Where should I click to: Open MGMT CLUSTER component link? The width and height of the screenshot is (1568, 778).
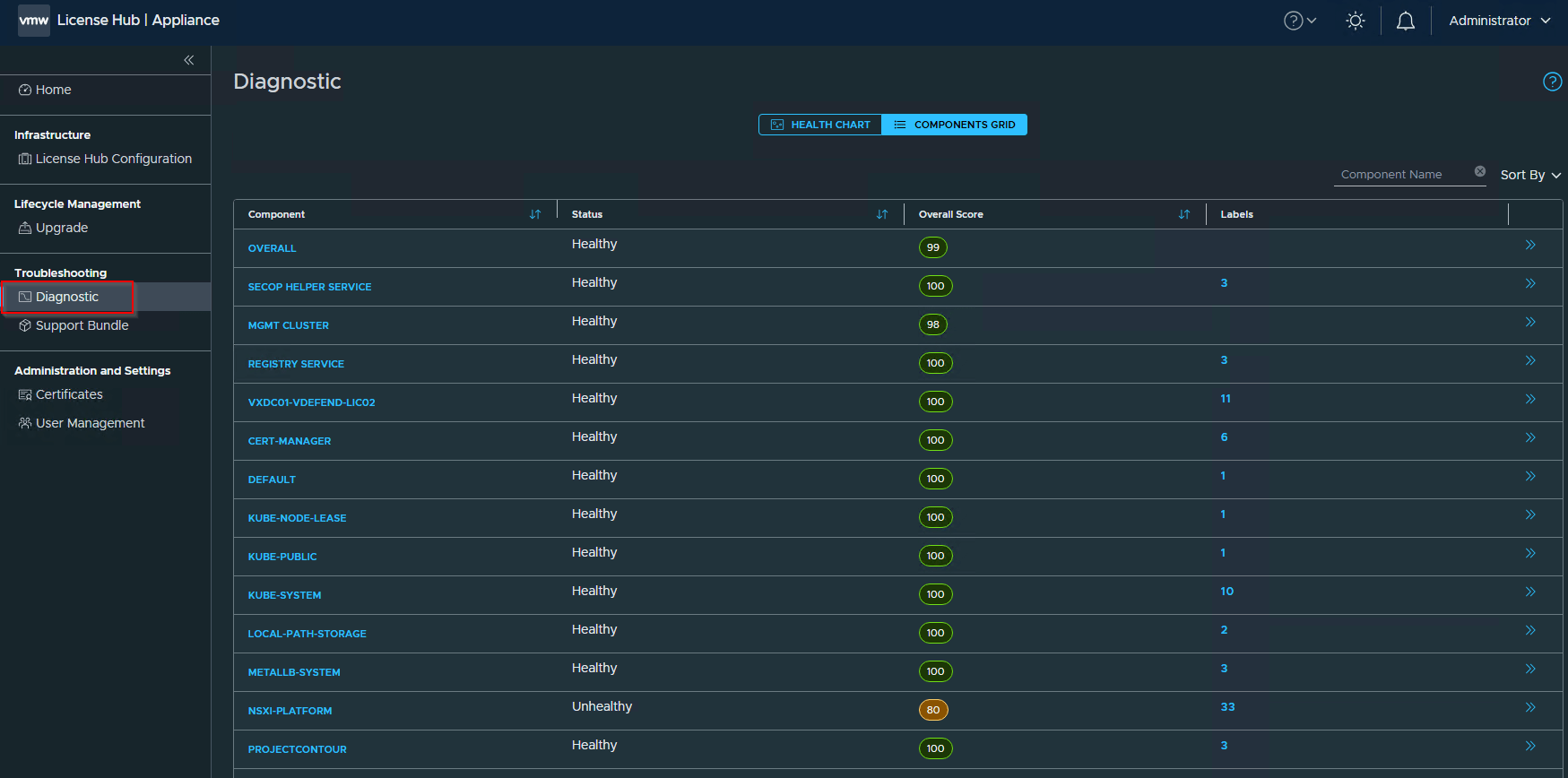point(288,325)
